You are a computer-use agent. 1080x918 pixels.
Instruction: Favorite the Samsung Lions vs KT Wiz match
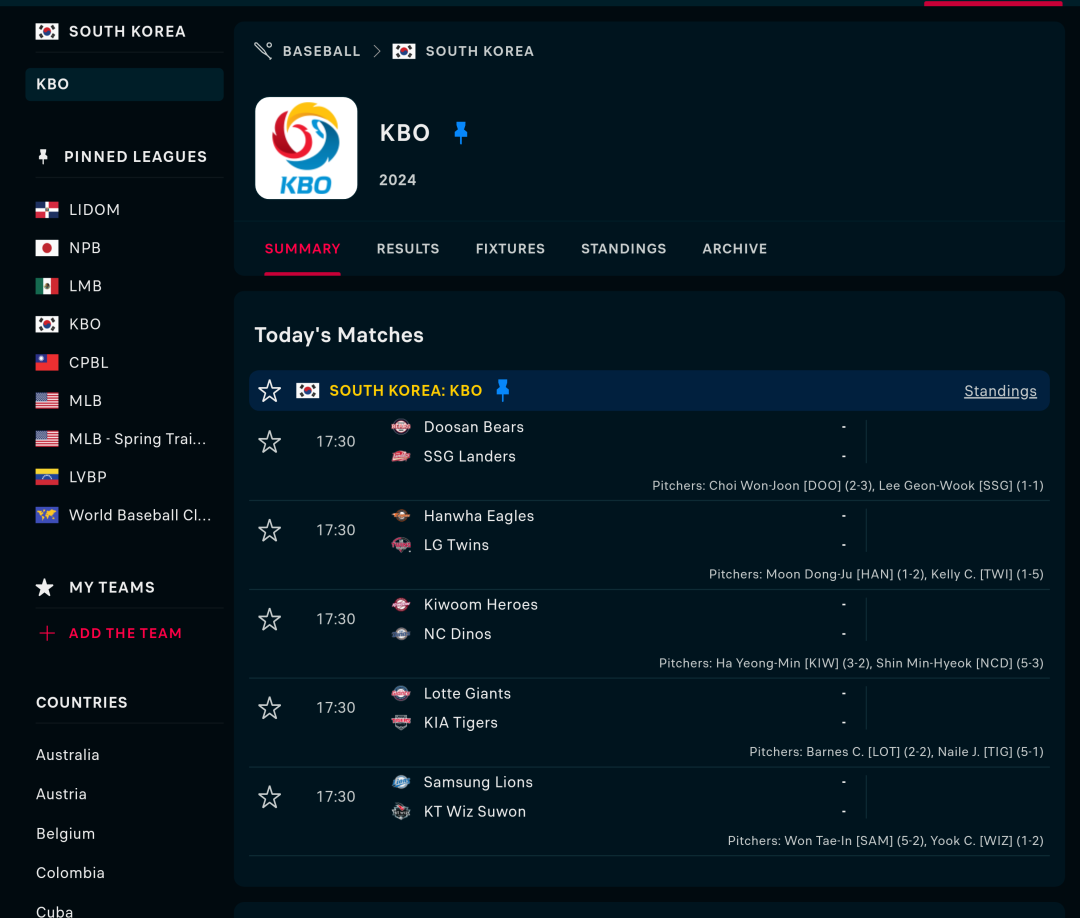click(x=269, y=797)
